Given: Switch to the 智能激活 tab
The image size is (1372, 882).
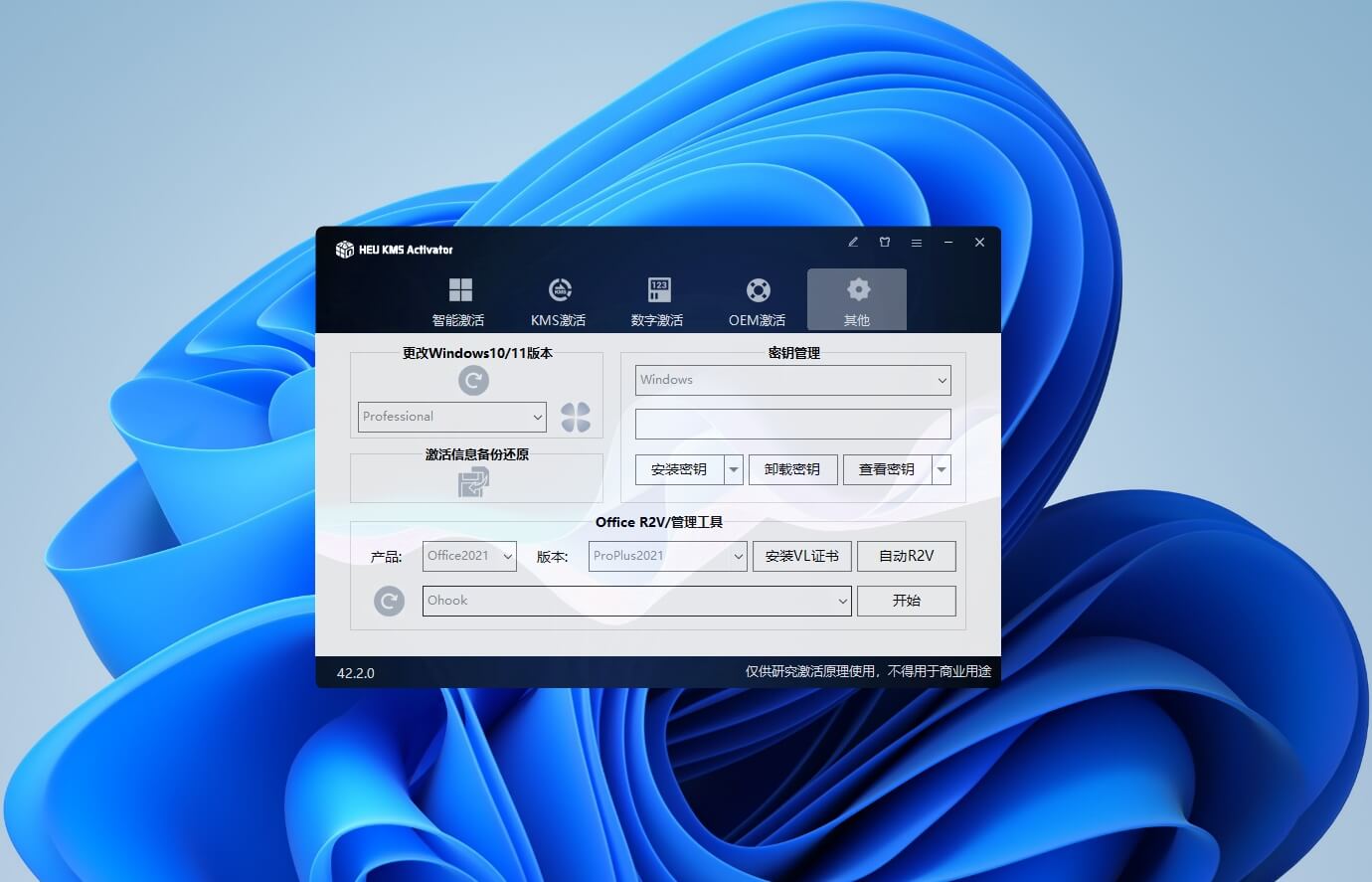Looking at the screenshot, I should tap(458, 301).
